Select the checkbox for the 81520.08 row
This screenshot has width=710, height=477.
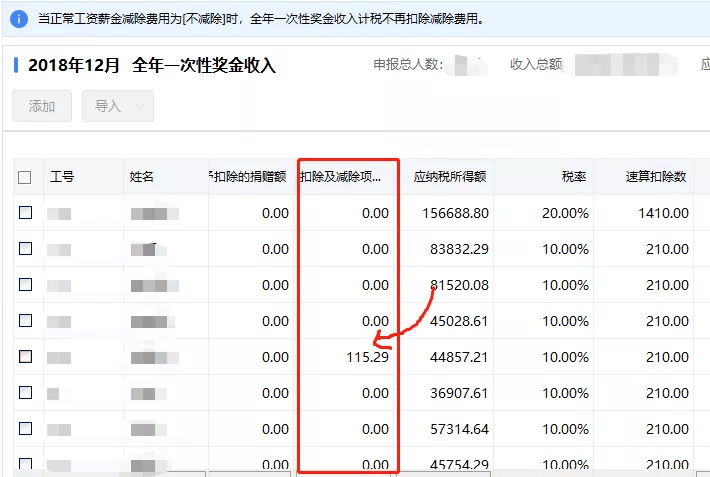coord(25,285)
